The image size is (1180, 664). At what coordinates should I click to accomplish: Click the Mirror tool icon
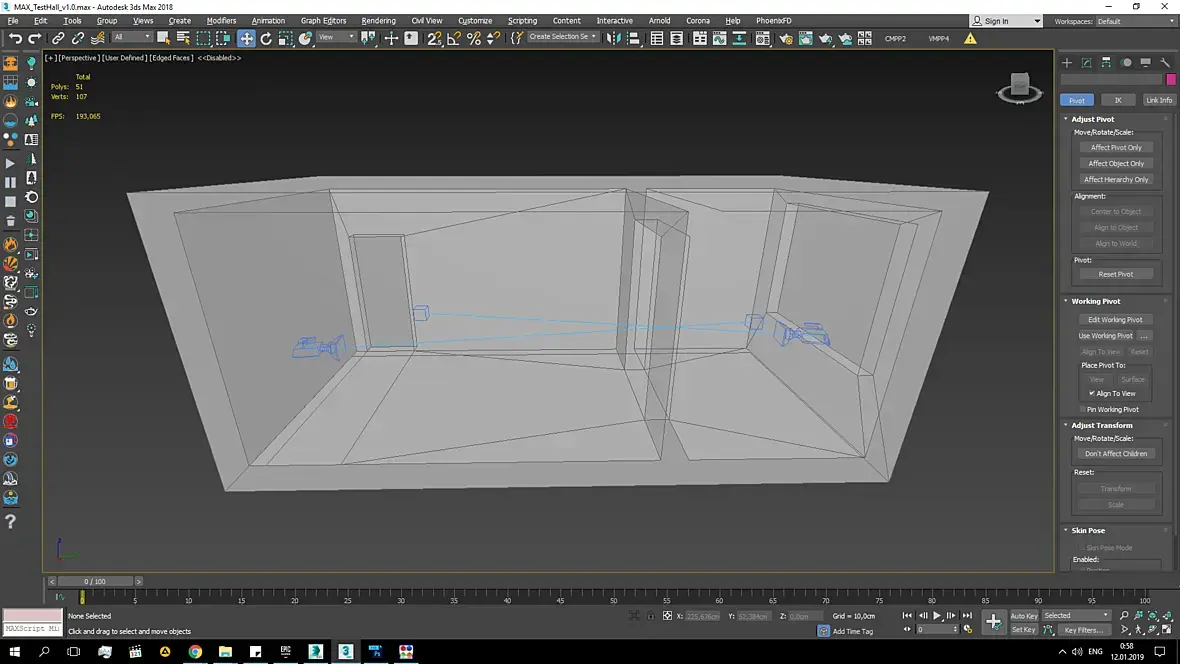[614, 38]
